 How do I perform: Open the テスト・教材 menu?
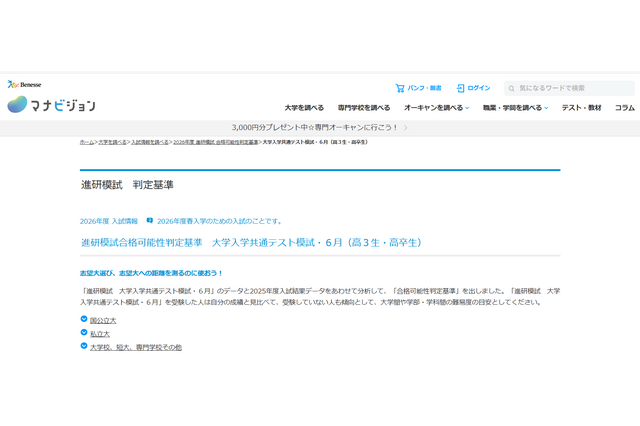pyautogui.click(x=581, y=108)
